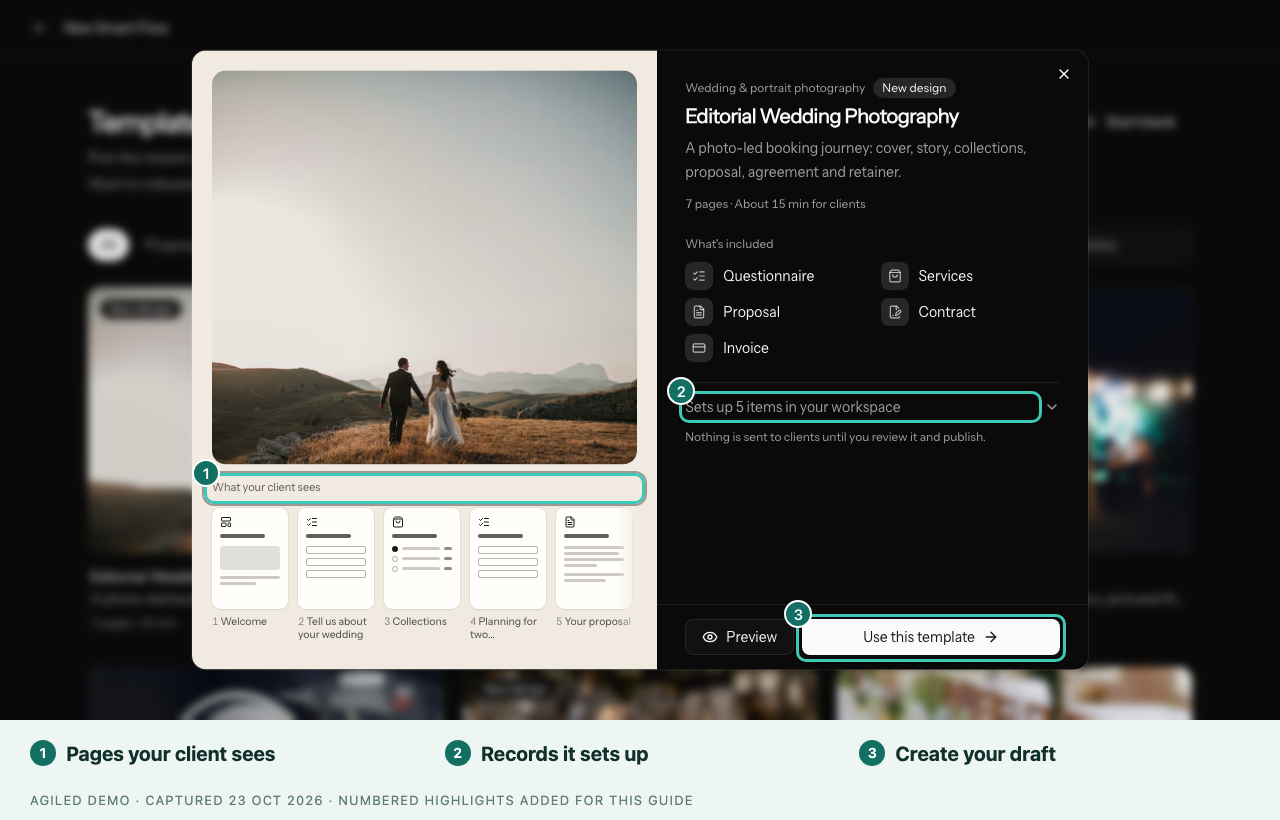Click the What's included heading
1280x820 pixels.
[729, 244]
